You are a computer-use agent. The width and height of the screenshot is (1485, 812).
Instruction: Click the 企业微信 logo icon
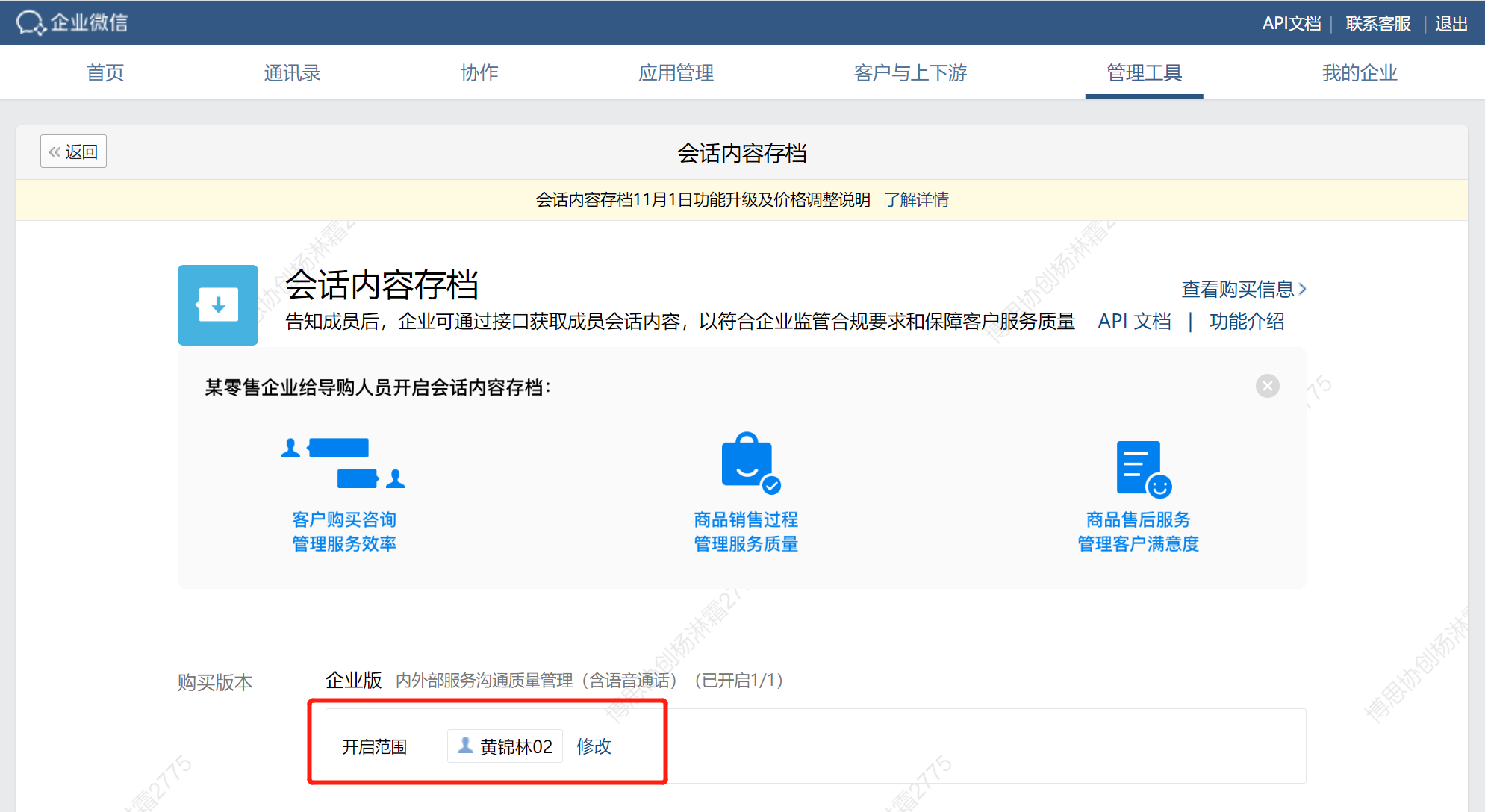[31, 22]
